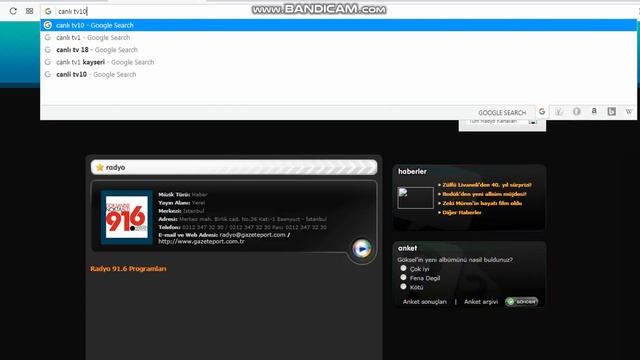Select Yahoo search engine icon
This screenshot has width=640, height=360.
click(559, 111)
